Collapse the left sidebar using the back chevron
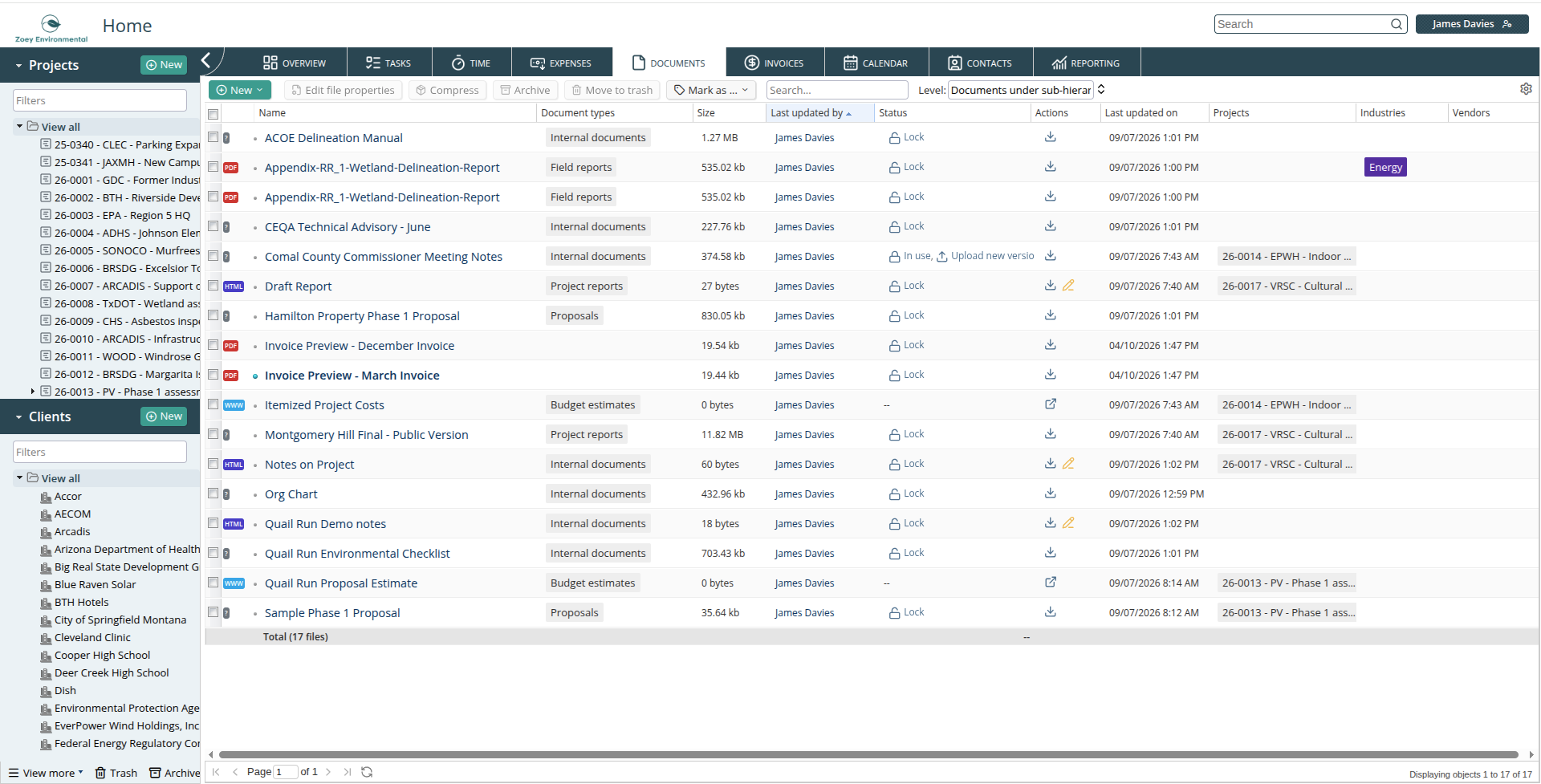Image resolution: width=1541 pixels, height=784 pixels. coord(206,60)
